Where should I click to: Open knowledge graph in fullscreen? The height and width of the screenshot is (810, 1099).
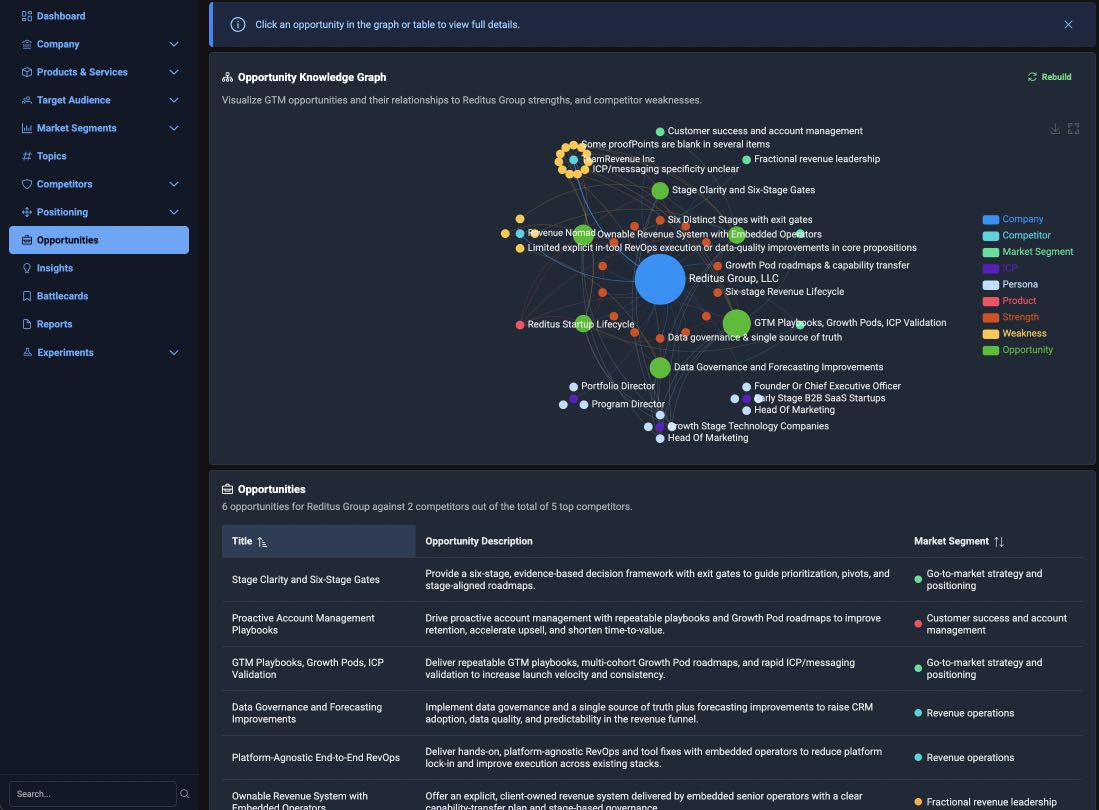[1073, 129]
